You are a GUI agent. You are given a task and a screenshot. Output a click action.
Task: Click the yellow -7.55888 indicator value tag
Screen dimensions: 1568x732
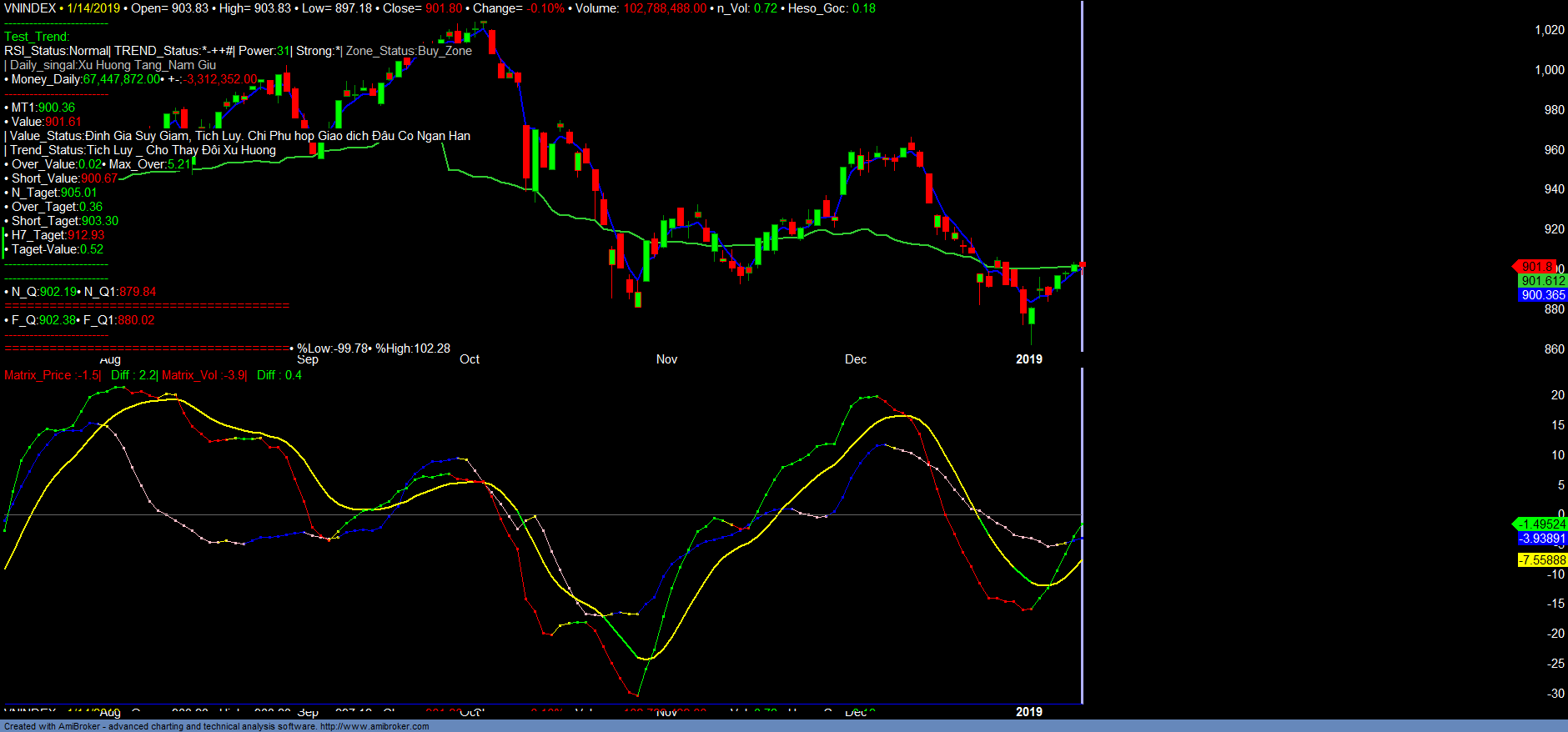1541,560
